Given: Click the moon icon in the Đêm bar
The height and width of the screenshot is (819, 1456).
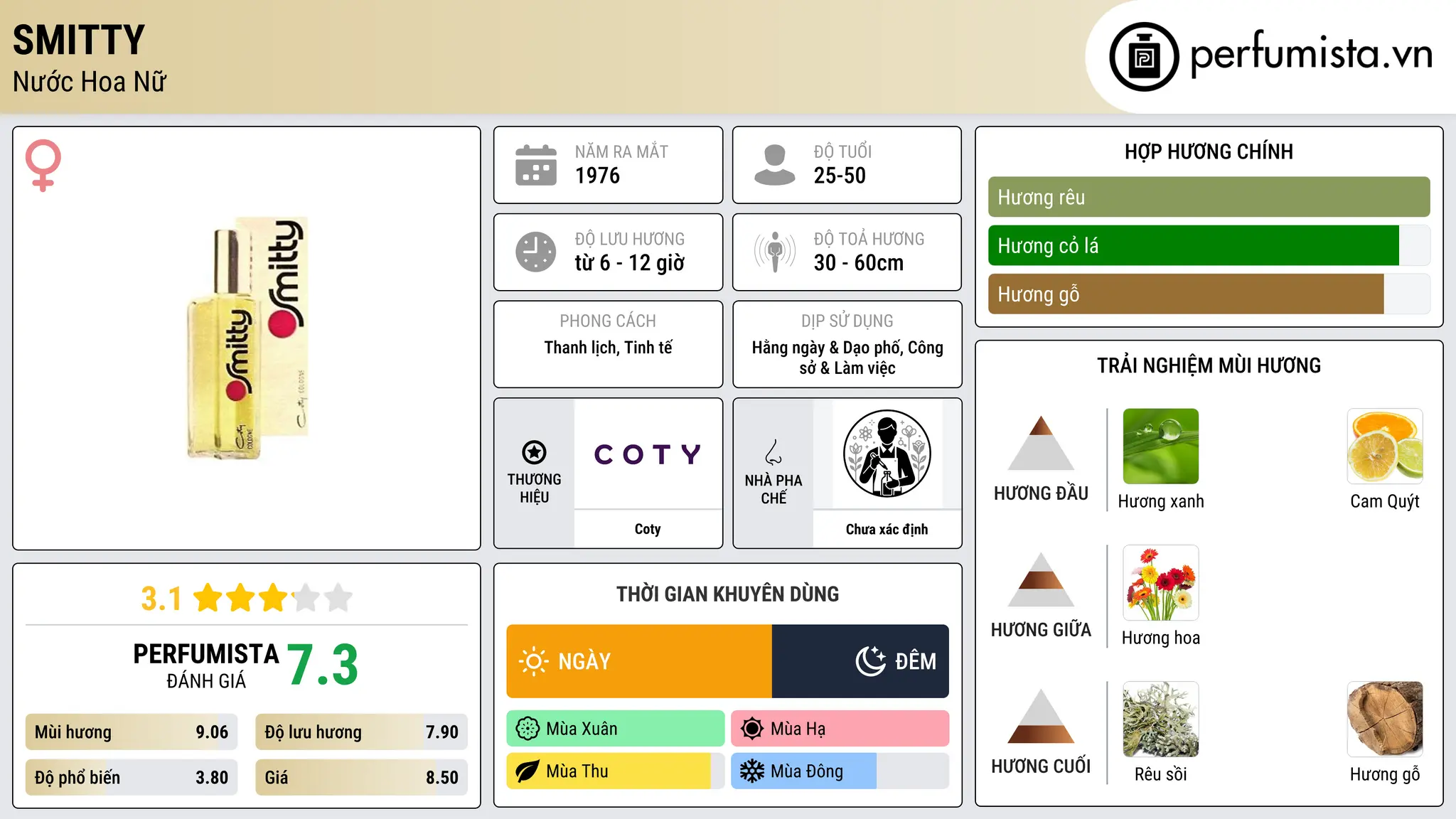Looking at the screenshot, I should (x=871, y=661).
